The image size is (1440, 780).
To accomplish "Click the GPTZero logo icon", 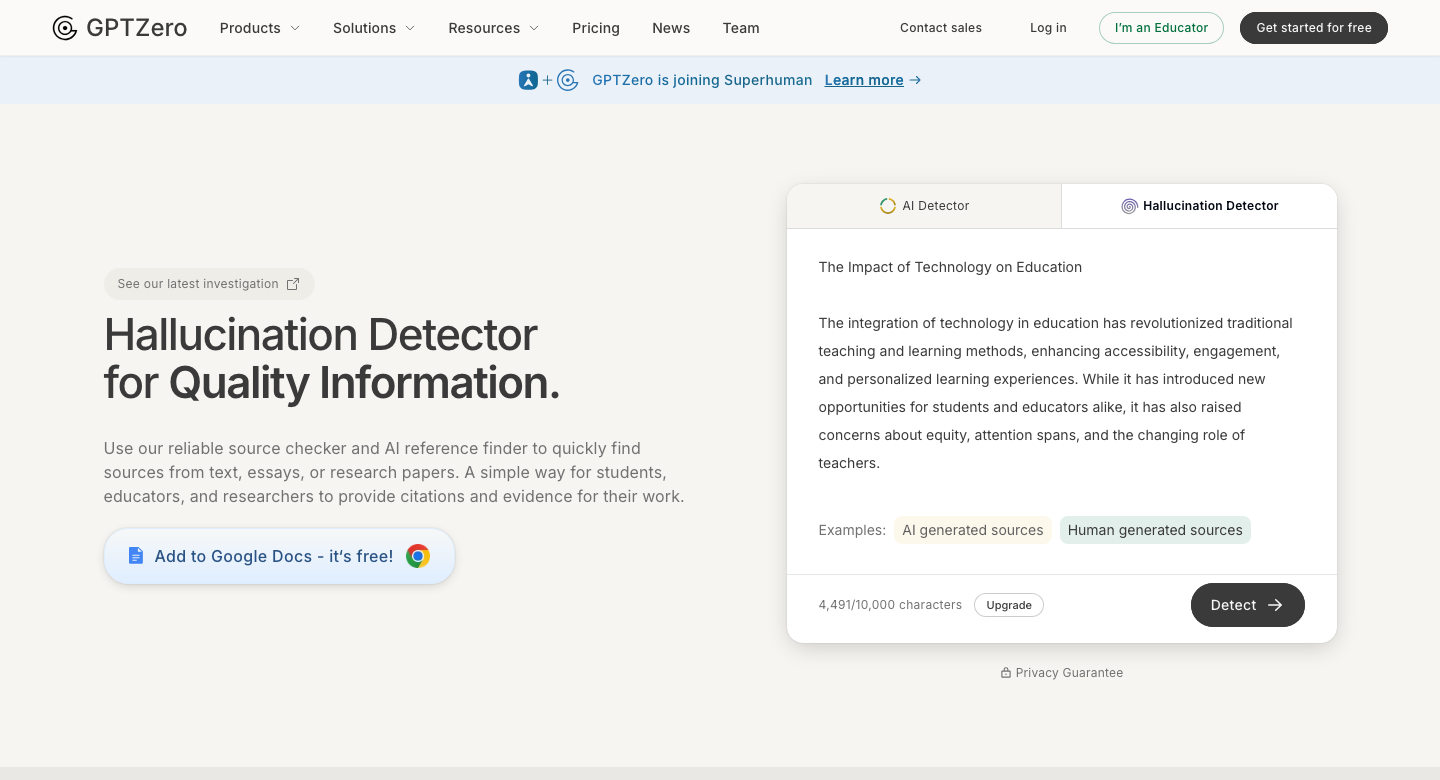I will (65, 28).
